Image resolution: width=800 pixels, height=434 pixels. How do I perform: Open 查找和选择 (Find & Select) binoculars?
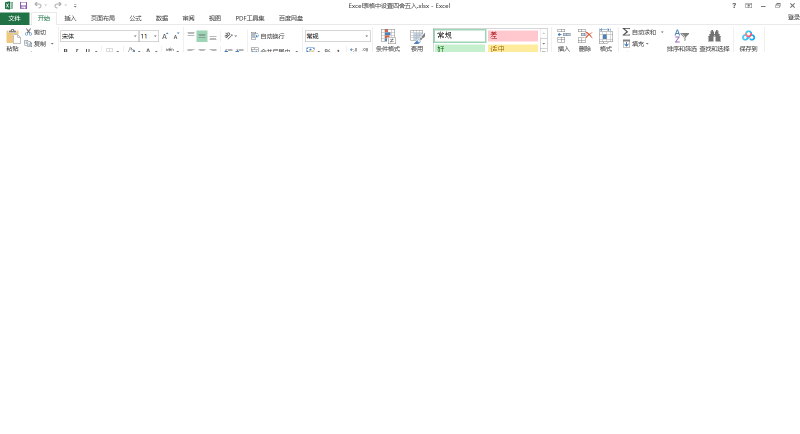714,40
